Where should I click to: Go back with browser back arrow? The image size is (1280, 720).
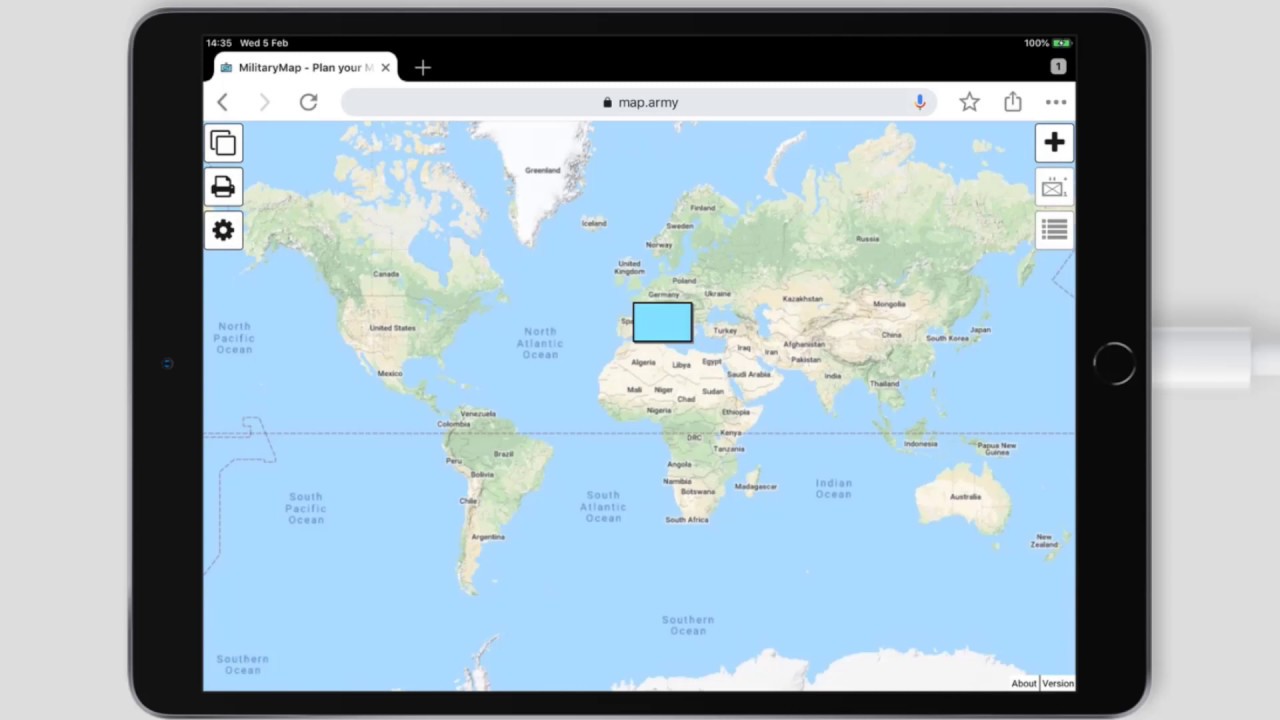[x=223, y=102]
